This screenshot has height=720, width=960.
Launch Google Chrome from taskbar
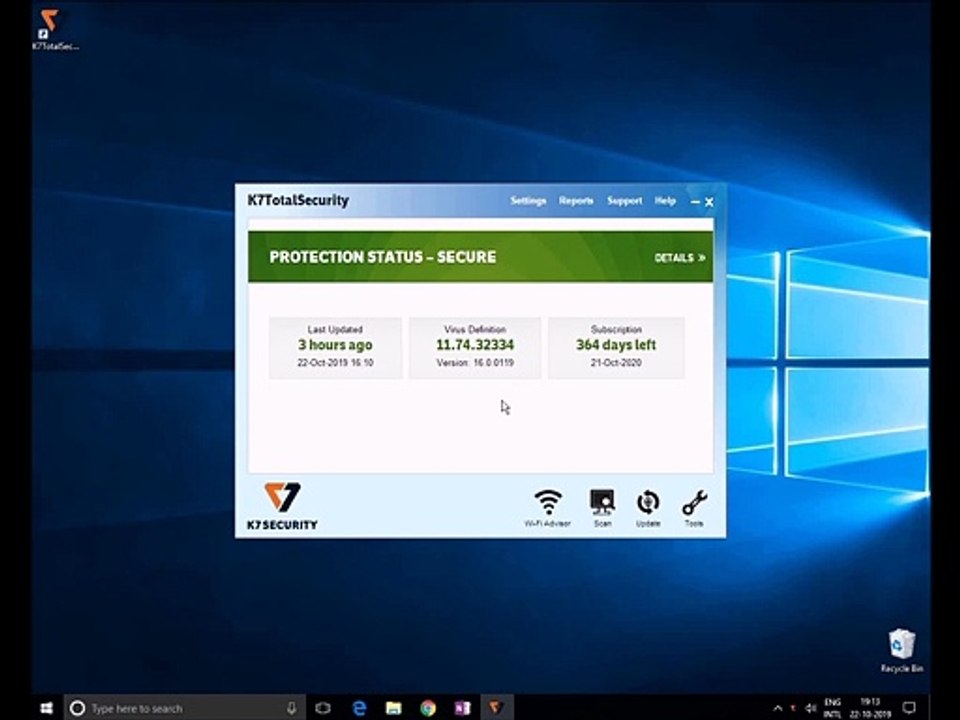click(x=428, y=708)
